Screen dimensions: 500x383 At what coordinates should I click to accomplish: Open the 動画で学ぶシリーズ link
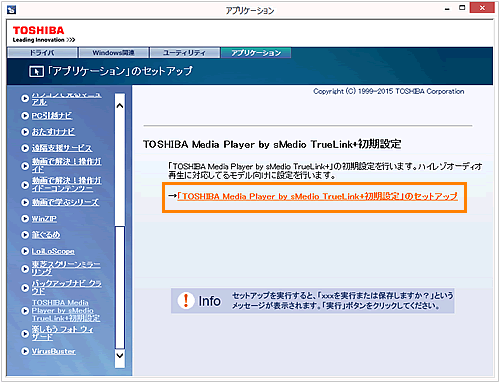[x=65, y=202]
